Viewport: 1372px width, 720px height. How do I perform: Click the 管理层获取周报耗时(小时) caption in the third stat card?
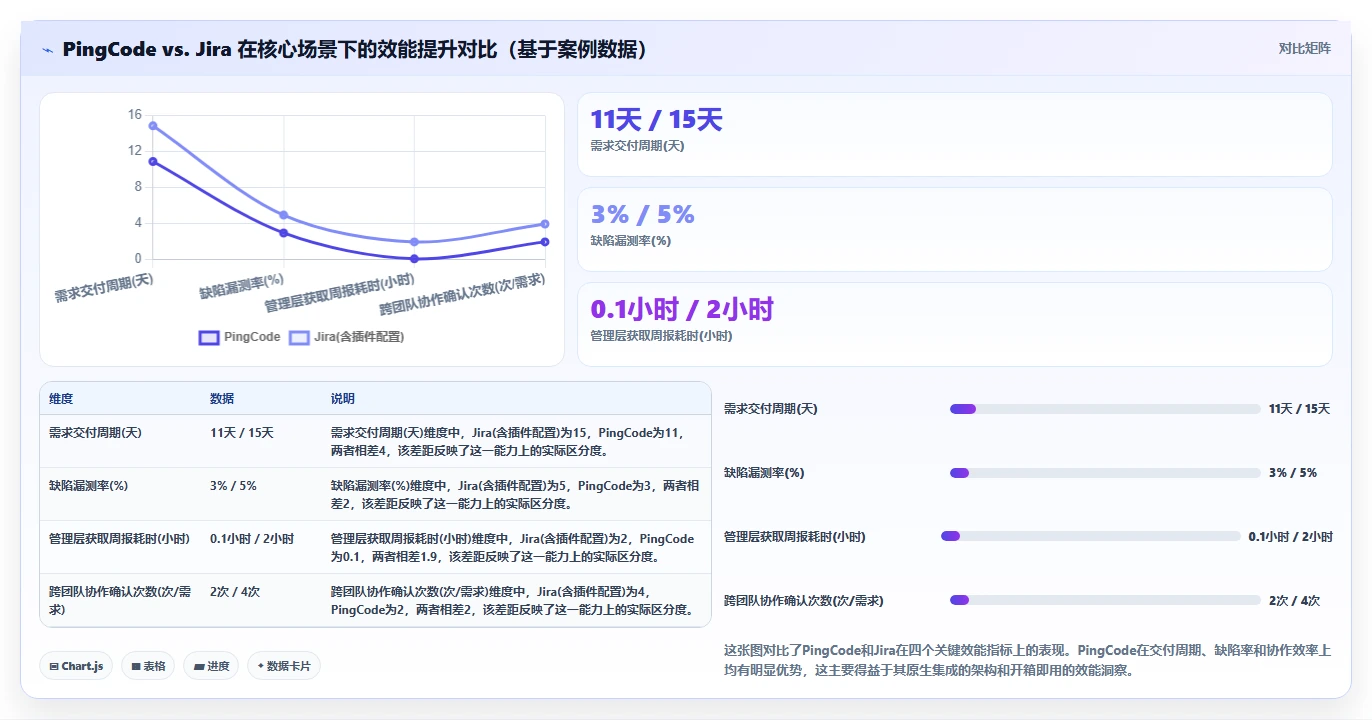coord(661,336)
